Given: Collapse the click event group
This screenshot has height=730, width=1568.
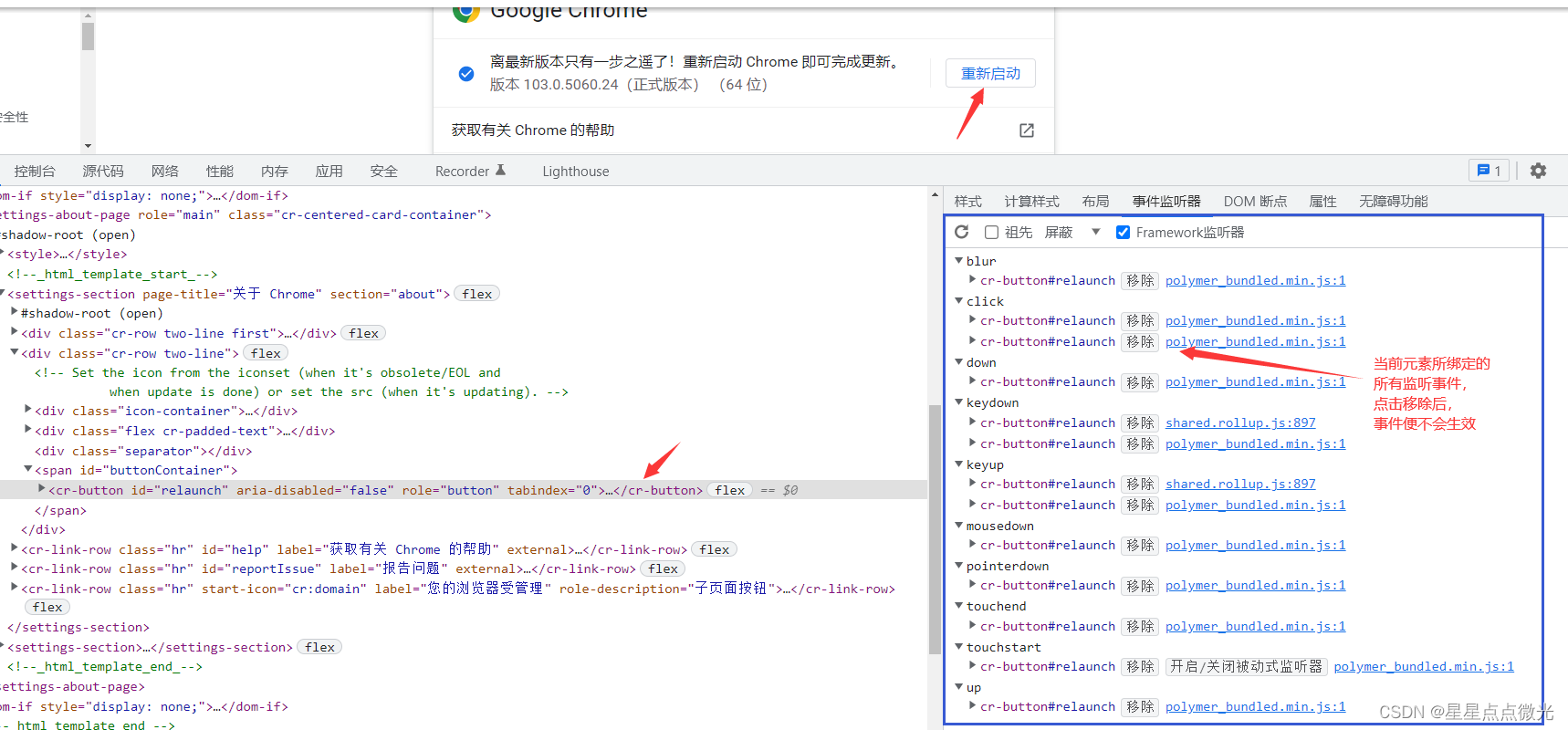Looking at the screenshot, I should [958, 301].
